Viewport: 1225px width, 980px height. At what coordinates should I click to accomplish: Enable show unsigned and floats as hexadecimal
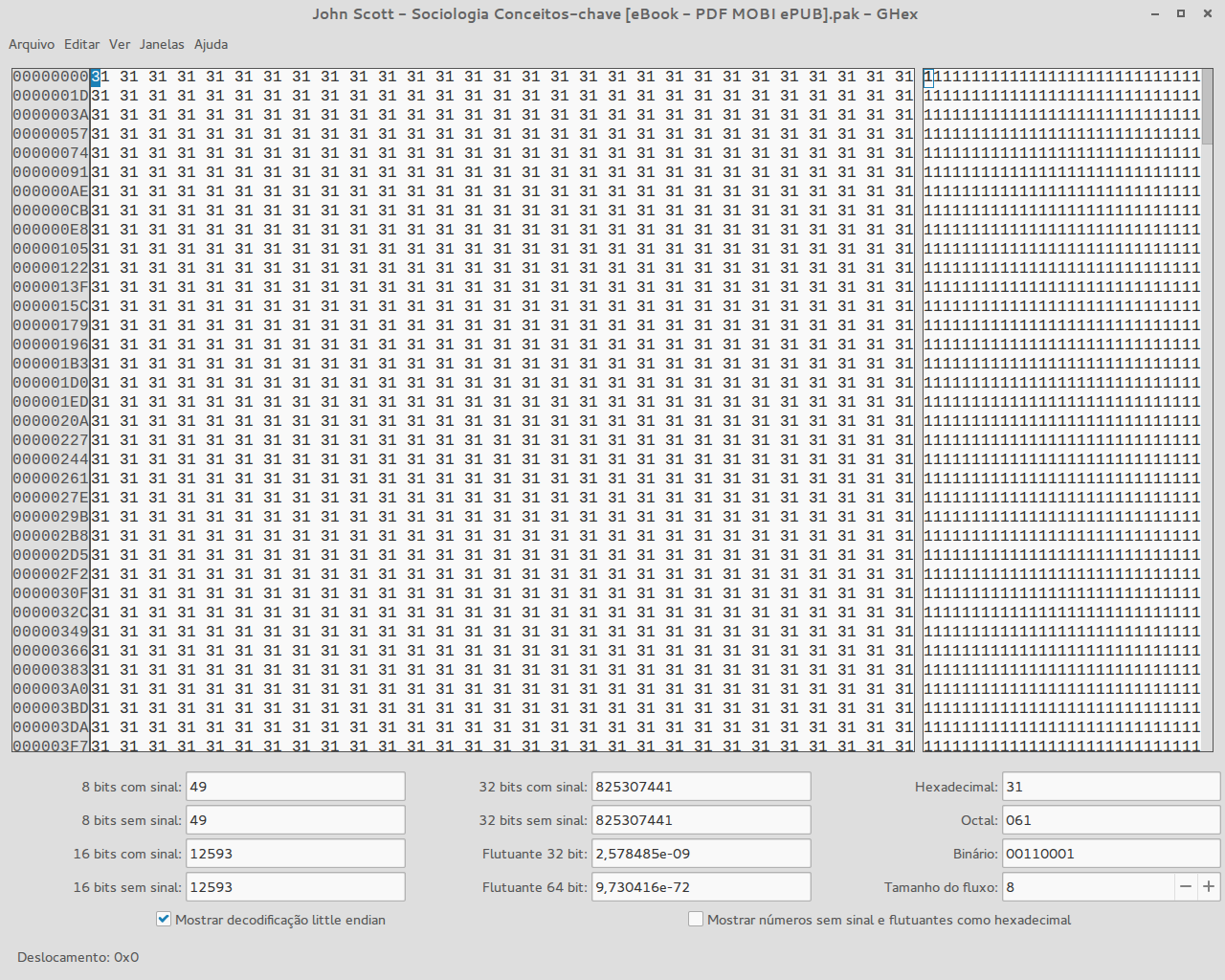click(x=696, y=919)
